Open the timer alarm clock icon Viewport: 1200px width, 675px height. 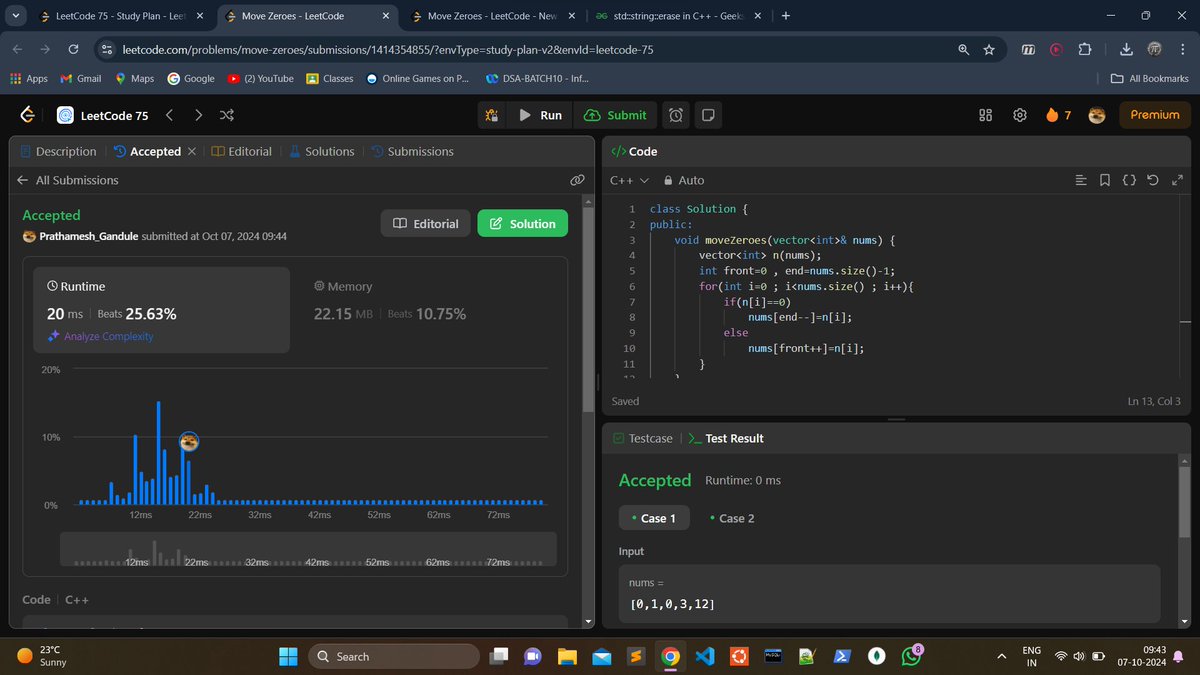pos(676,115)
